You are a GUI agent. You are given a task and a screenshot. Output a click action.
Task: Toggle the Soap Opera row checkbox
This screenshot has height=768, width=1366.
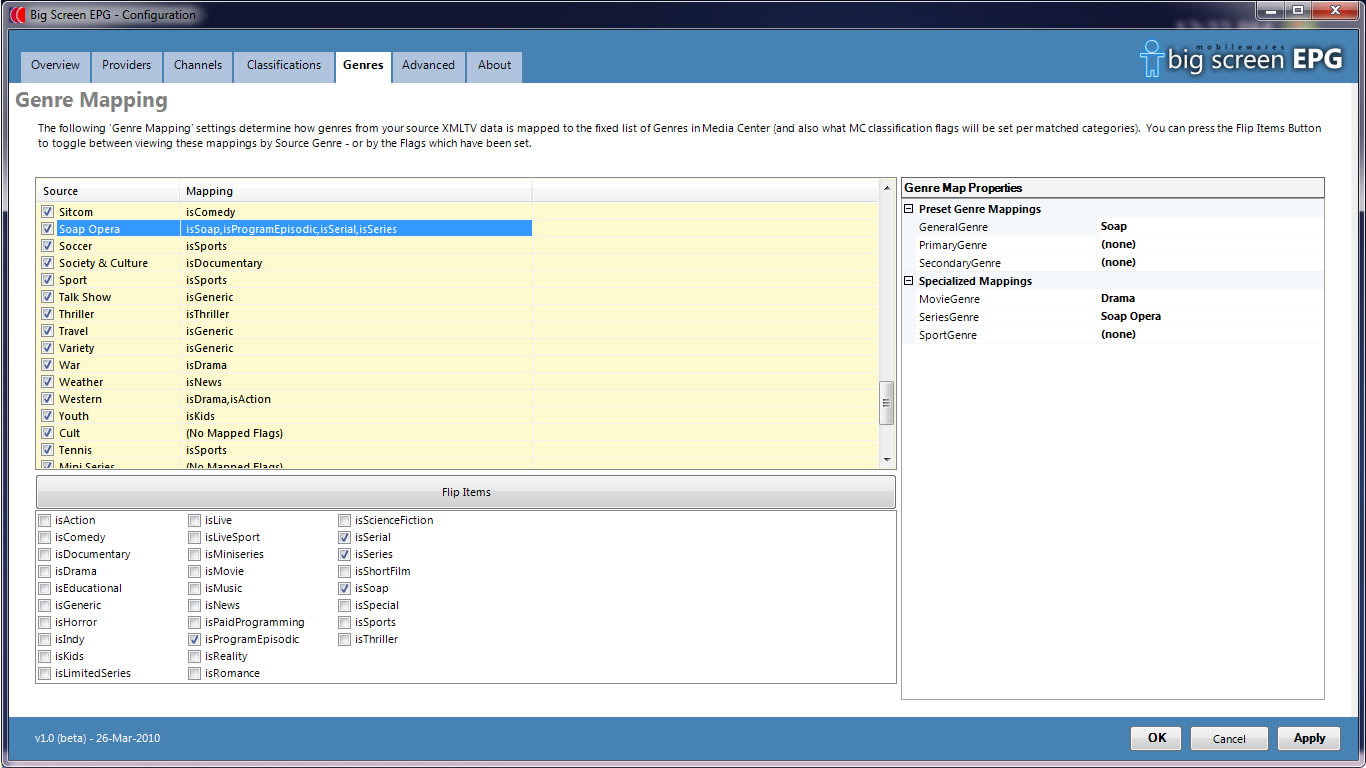47,229
